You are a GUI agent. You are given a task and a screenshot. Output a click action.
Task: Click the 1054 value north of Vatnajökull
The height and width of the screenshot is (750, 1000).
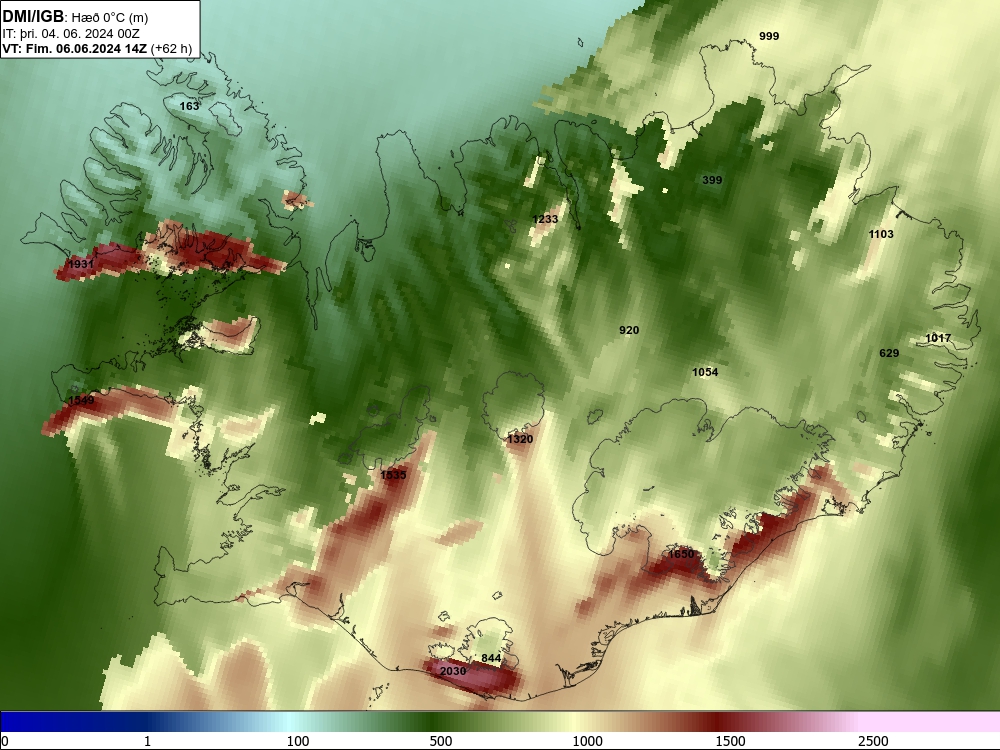point(705,372)
